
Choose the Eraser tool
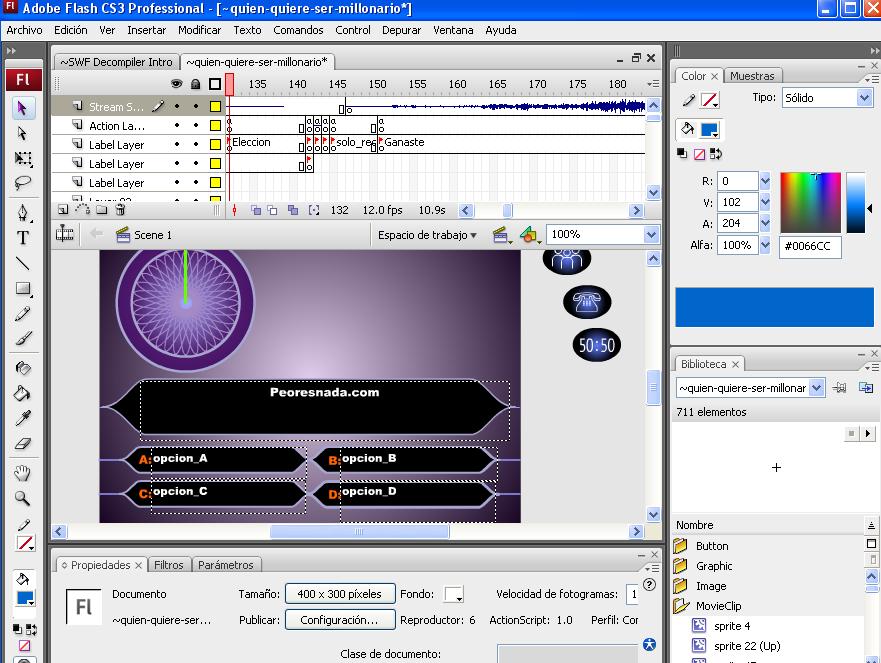[x=23, y=444]
